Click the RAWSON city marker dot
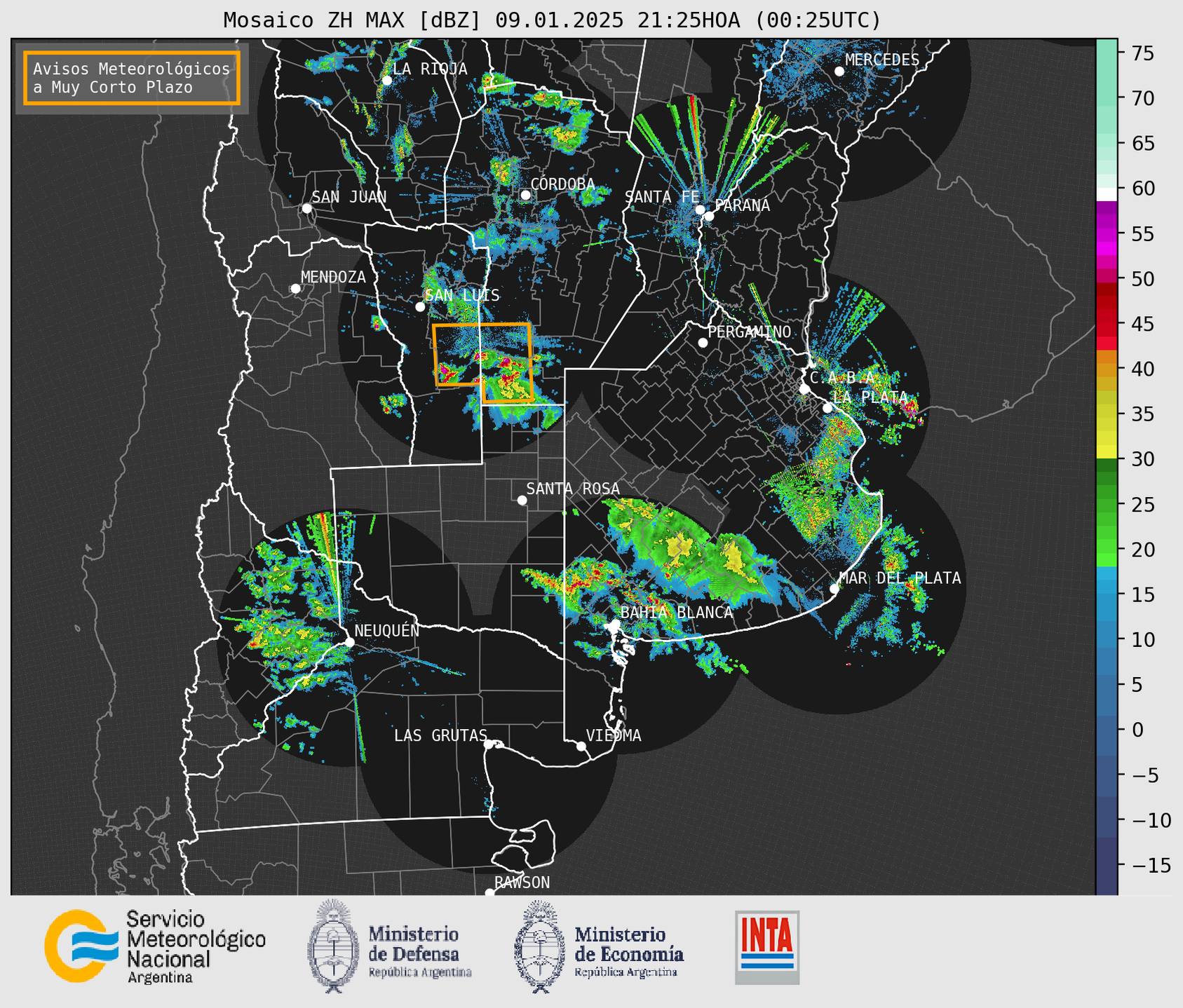The height and width of the screenshot is (1008, 1183). click(489, 892)
